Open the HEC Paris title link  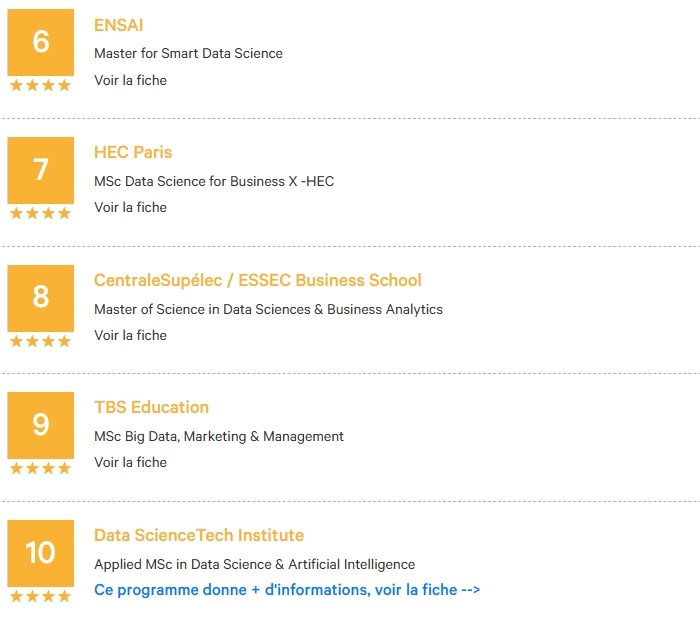click(133, 153)
